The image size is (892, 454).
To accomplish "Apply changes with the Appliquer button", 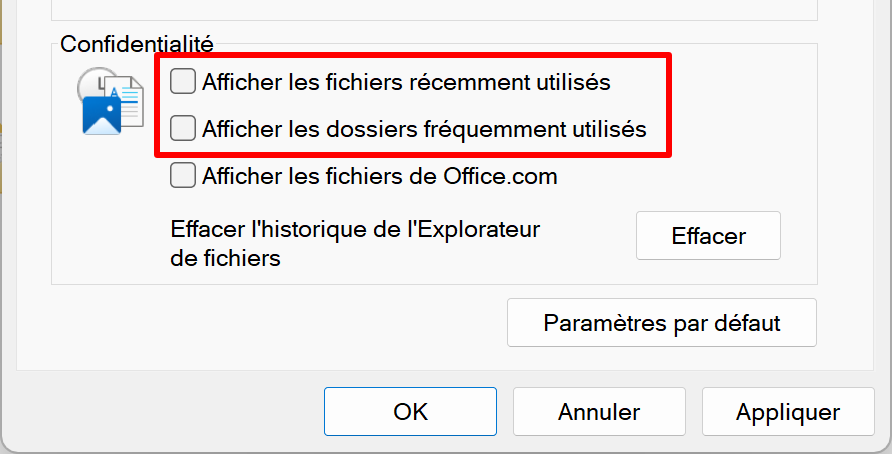I will coord(788,411).
